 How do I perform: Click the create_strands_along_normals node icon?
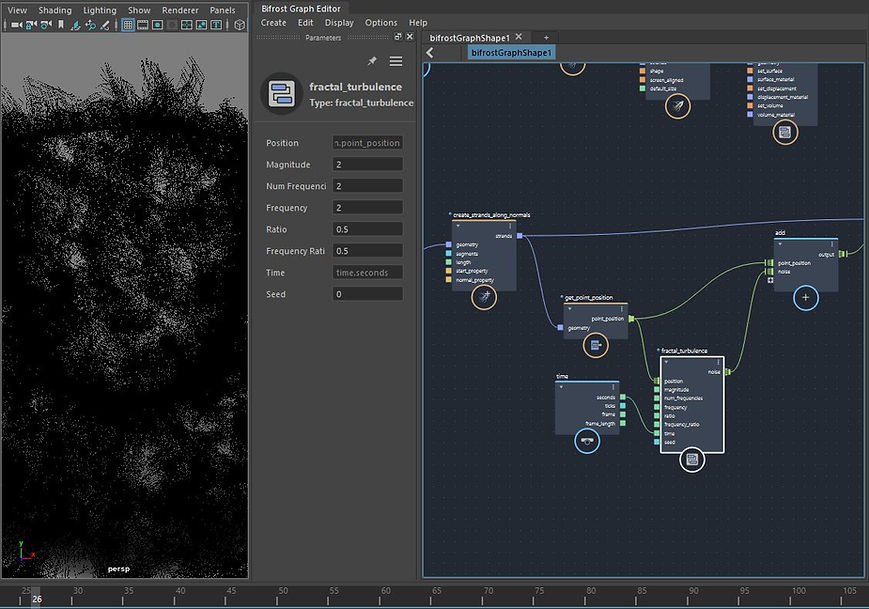484,298
